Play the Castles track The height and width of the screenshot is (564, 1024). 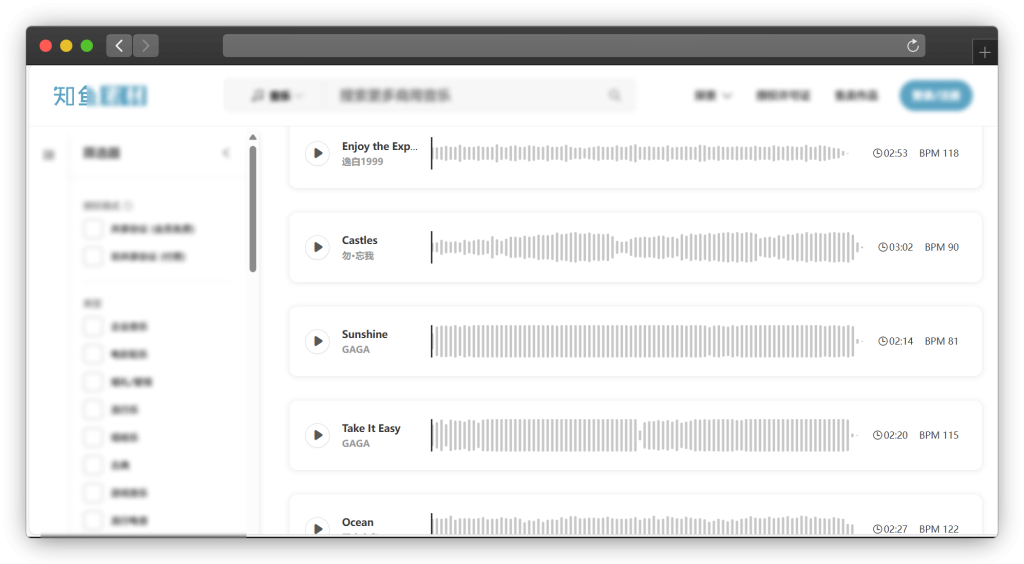tap(317, 247)
